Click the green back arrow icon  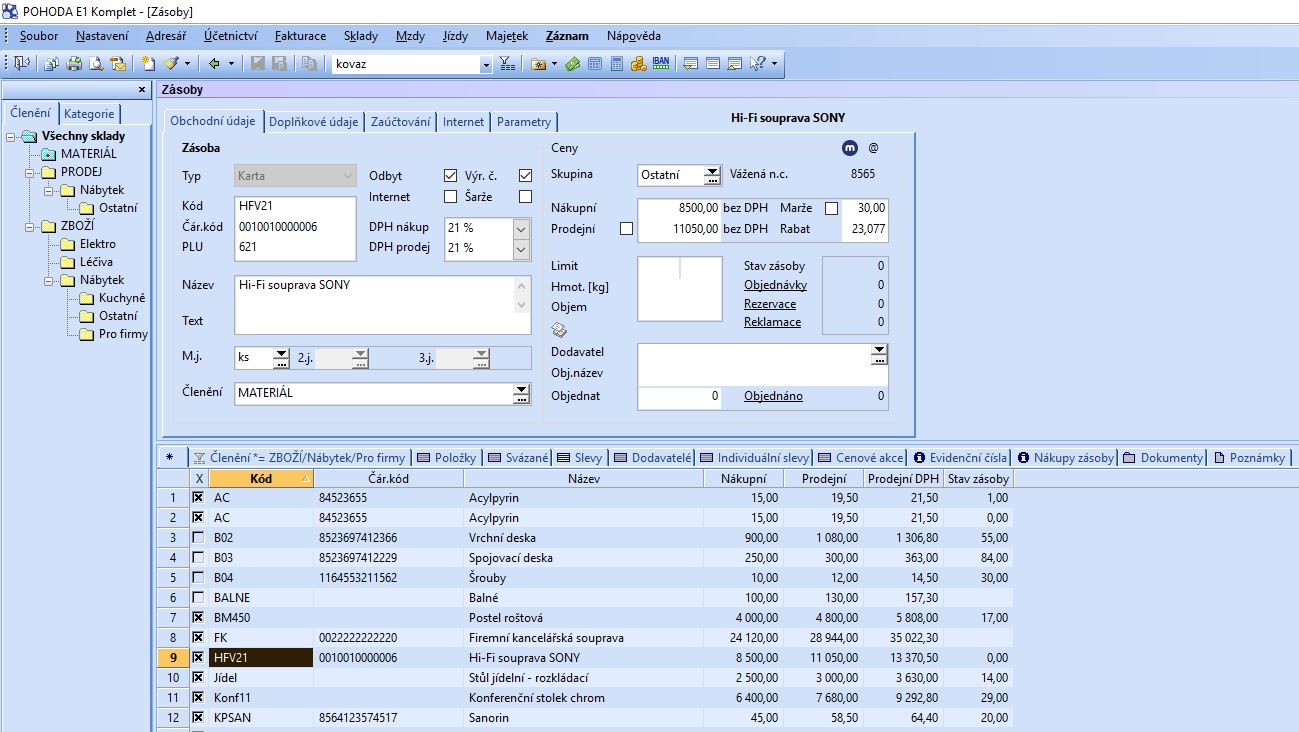tap(214, 63)
